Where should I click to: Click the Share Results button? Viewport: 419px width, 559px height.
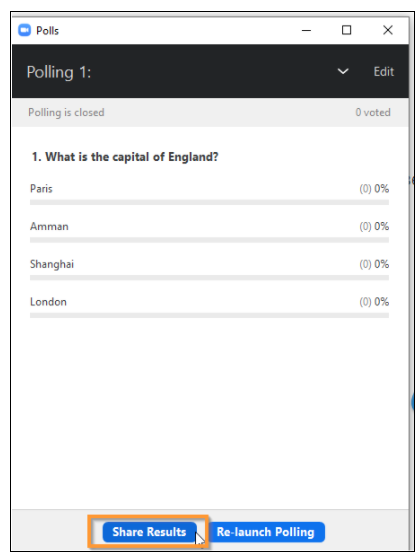(x=149, y=532)
